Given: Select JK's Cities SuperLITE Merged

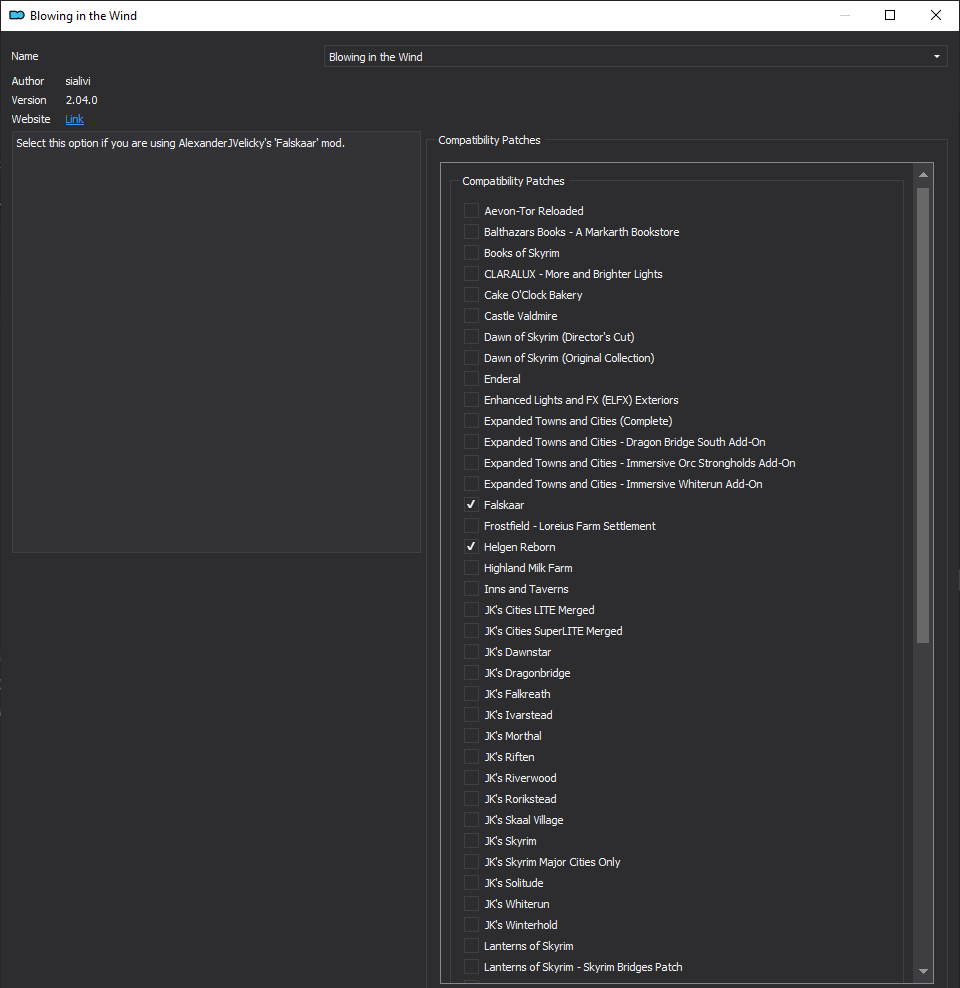Looking at the screenshot, I should pos(471,631).
